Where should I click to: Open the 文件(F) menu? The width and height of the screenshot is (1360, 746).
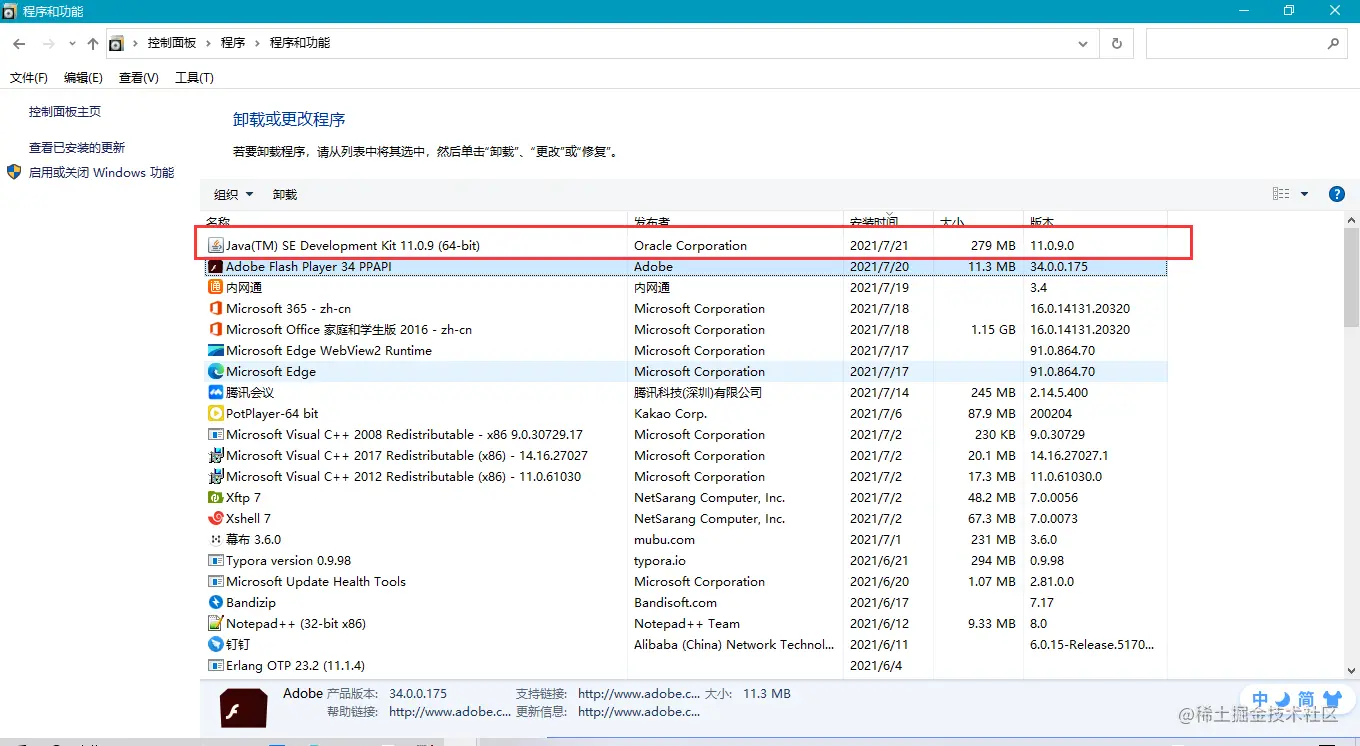point(29,78)
